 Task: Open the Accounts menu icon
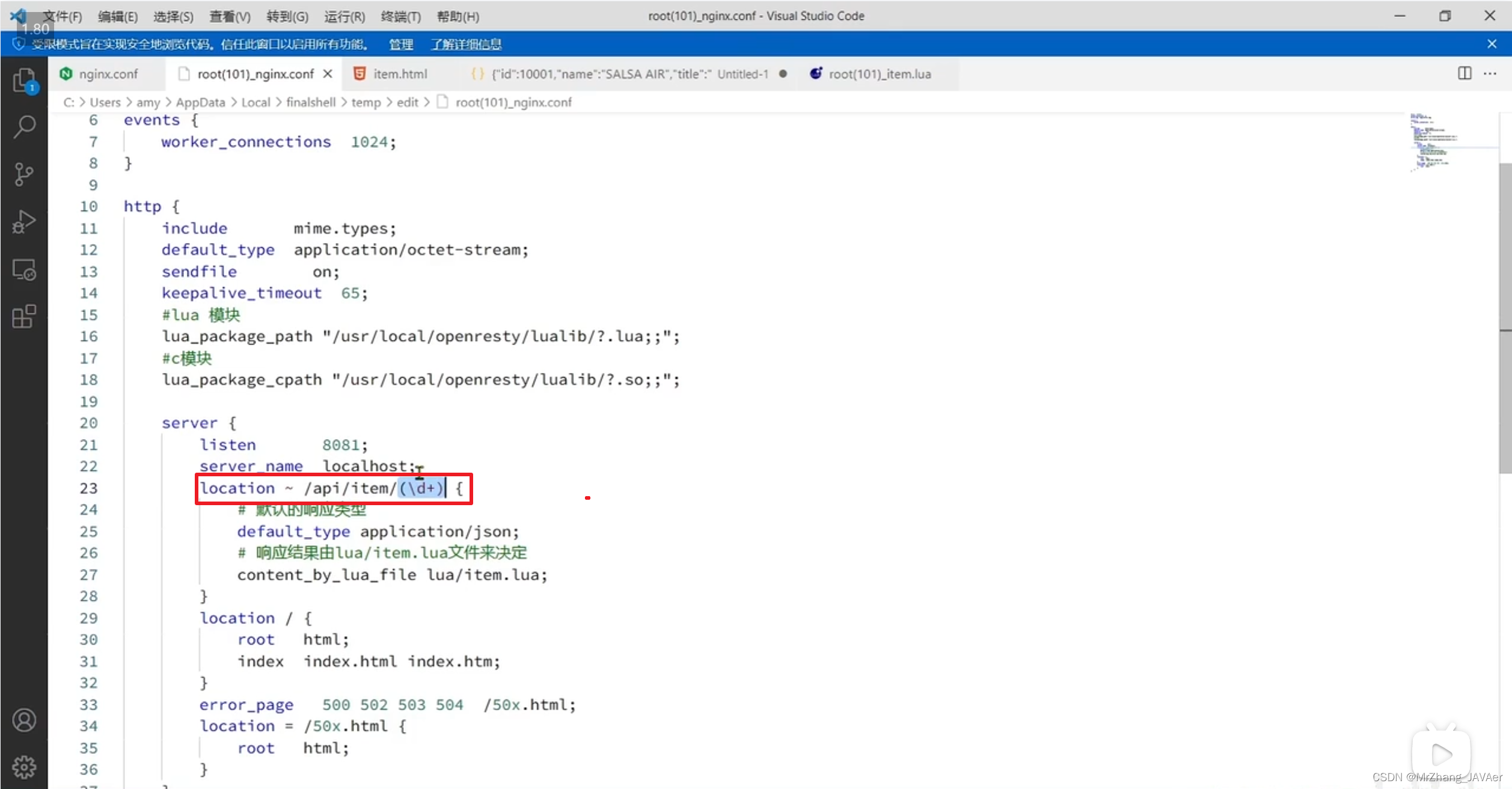pos(24,720)
